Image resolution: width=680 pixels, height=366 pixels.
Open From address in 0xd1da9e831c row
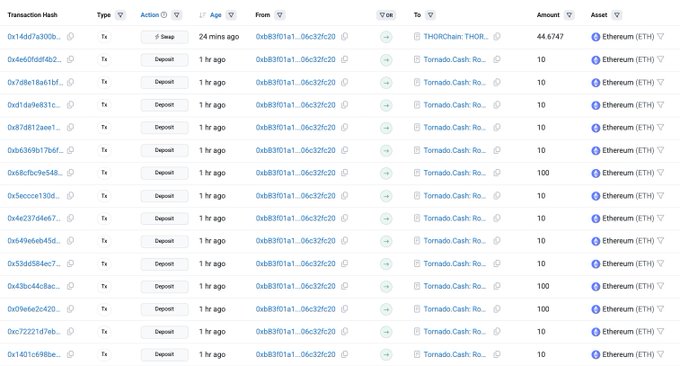[x=295, y=105]
